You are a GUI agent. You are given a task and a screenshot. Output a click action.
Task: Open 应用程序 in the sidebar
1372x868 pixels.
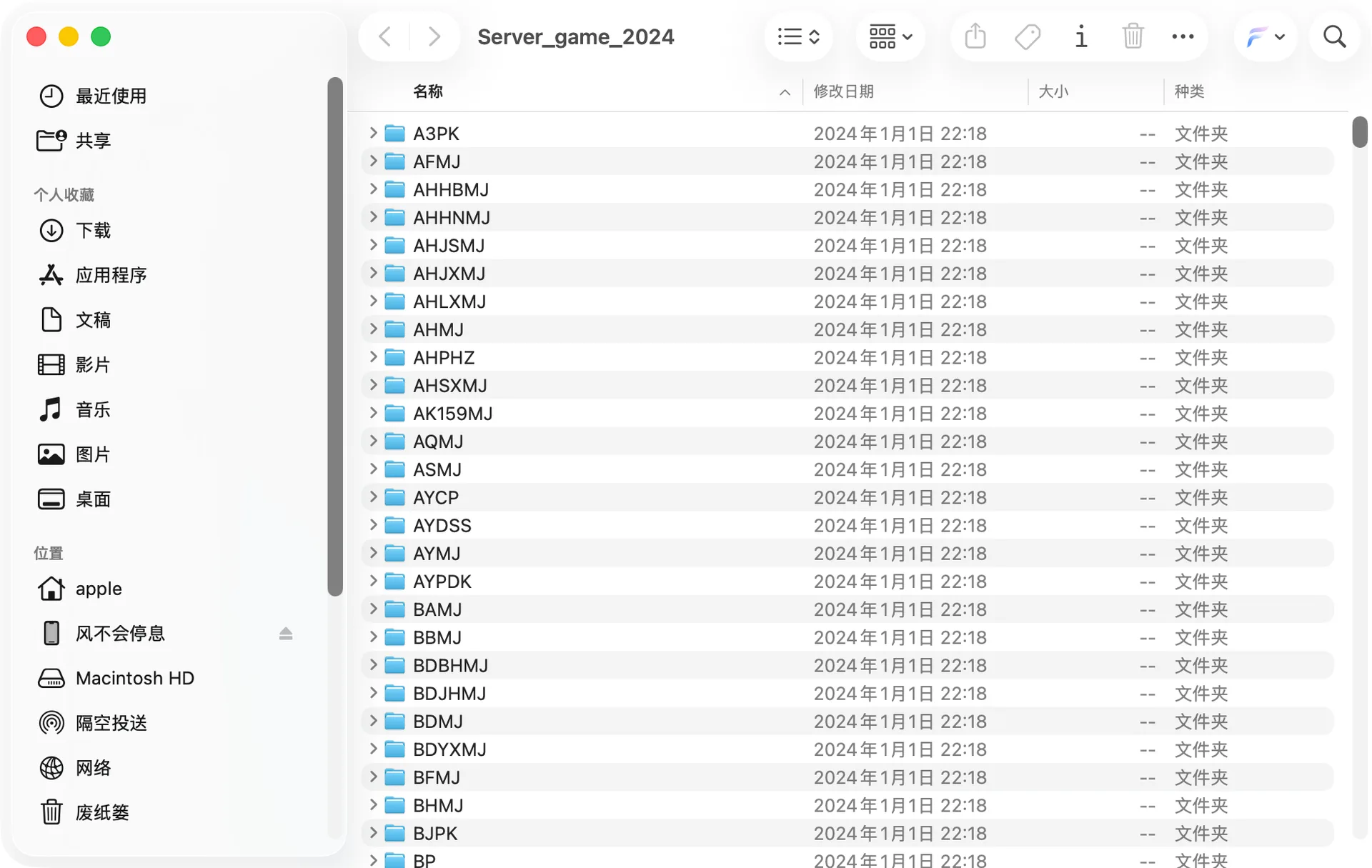point(111,275)
